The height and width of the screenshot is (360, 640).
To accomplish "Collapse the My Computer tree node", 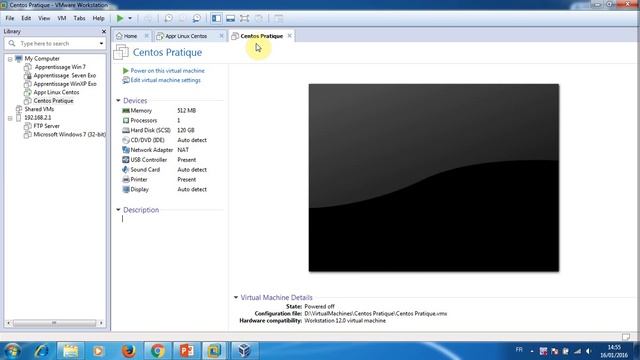I will point(10,59).
